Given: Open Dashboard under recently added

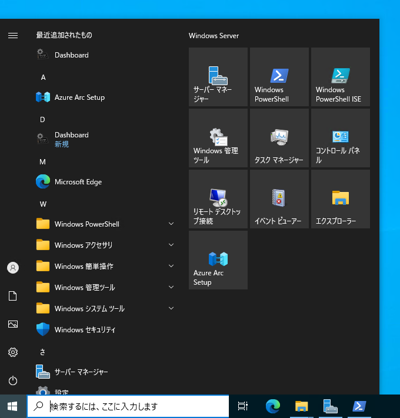Looking at the screenshot, I should (x=105, y=55).
